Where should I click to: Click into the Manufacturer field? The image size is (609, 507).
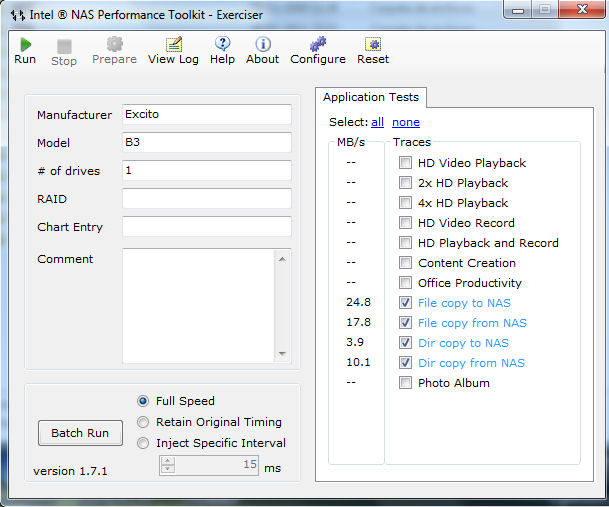(207, 114)
